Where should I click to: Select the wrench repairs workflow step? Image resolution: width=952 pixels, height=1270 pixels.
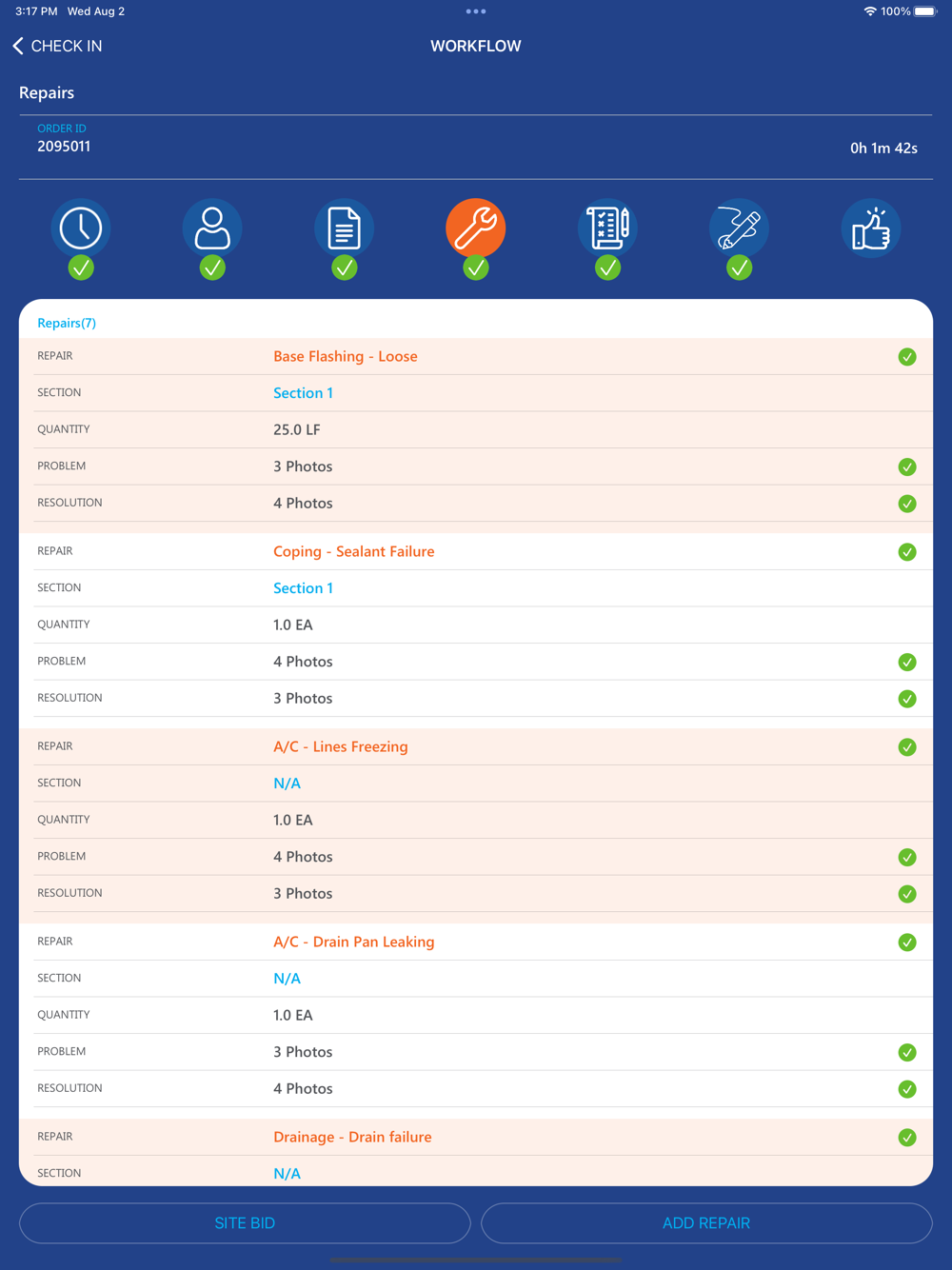point(476,228)
